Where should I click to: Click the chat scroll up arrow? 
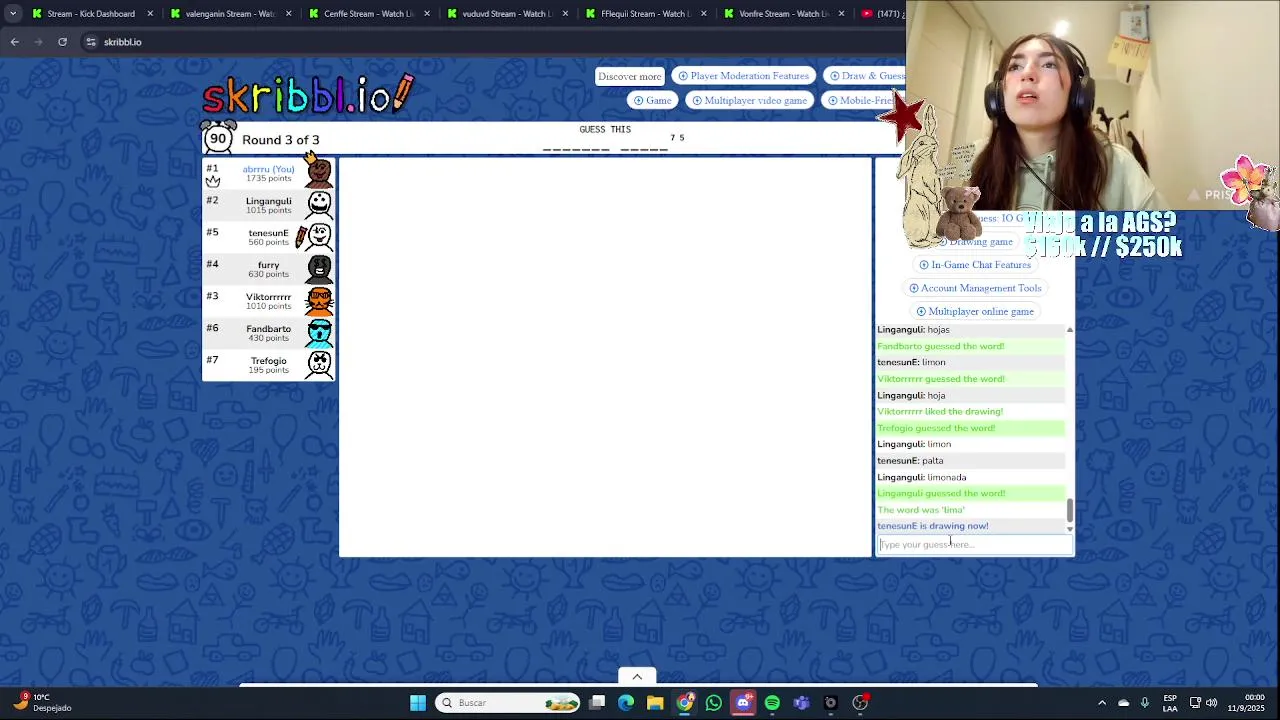pyautogui.click(x=1069, y=330)
